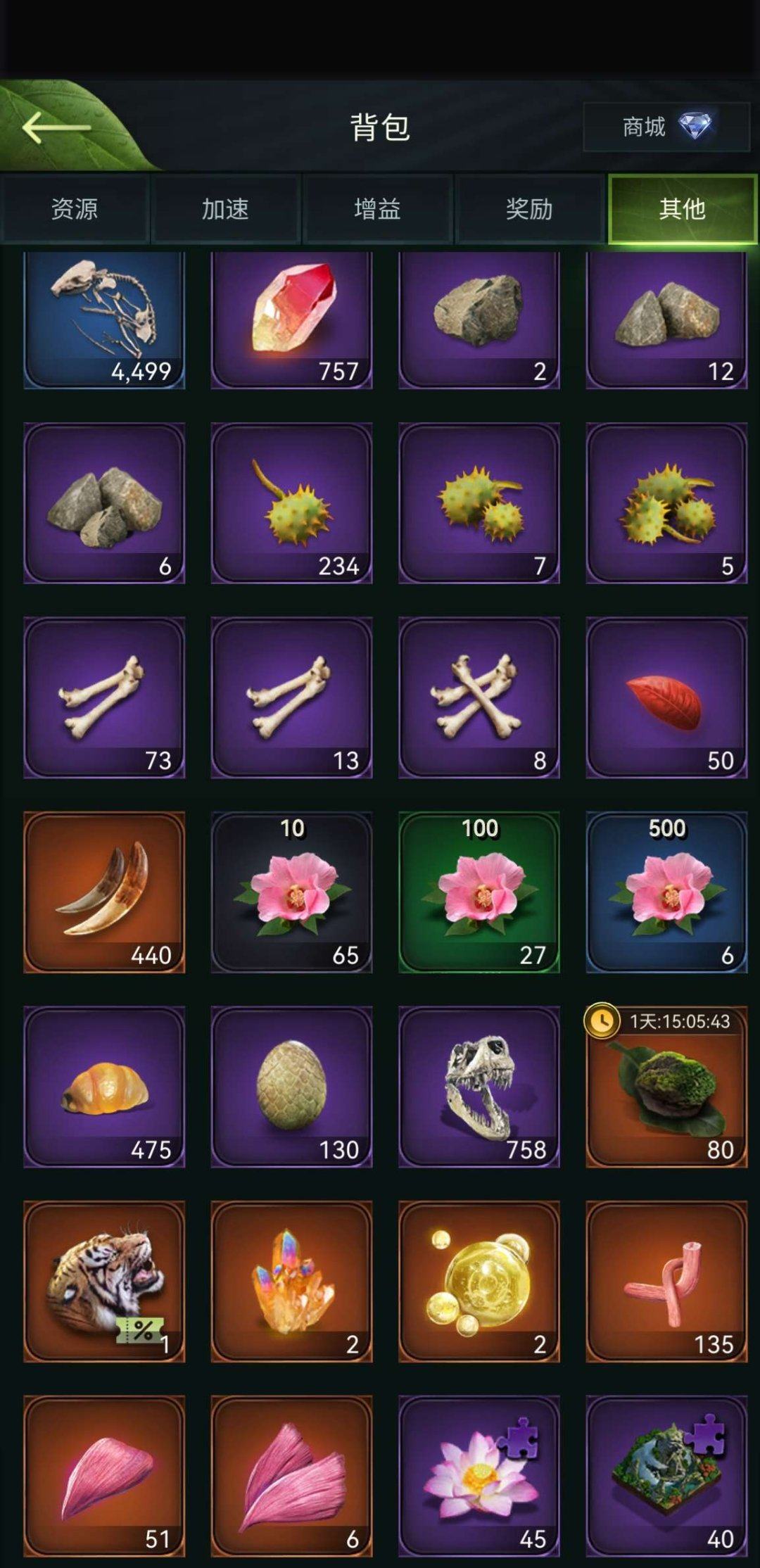
Task: Select the spiky green fruit with 234
Action: (291, 503)
